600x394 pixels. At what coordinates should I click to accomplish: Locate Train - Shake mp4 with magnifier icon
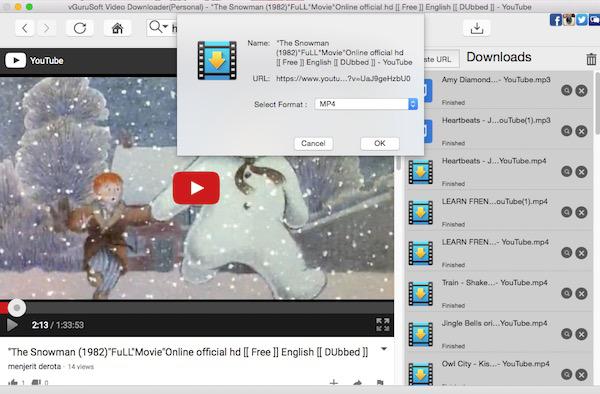pyautogui.click(x=566, y=293)
